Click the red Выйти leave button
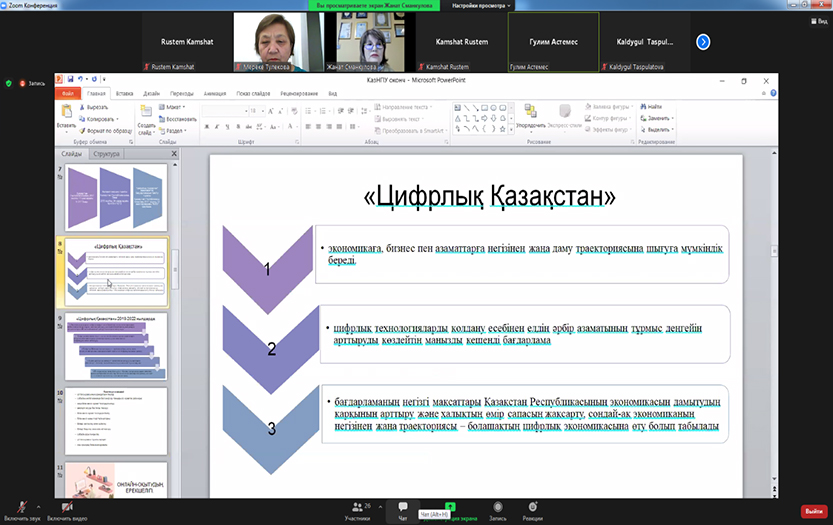 813,511
